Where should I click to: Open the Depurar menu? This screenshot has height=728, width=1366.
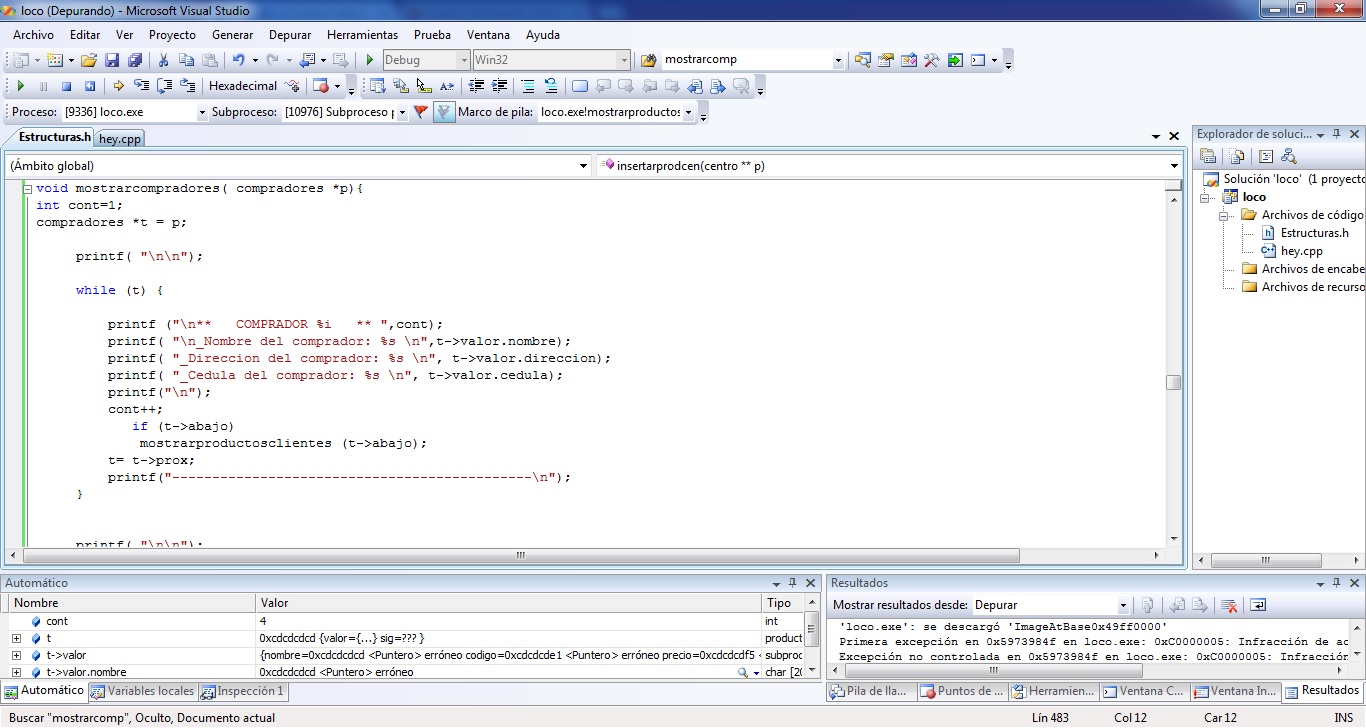290,35
